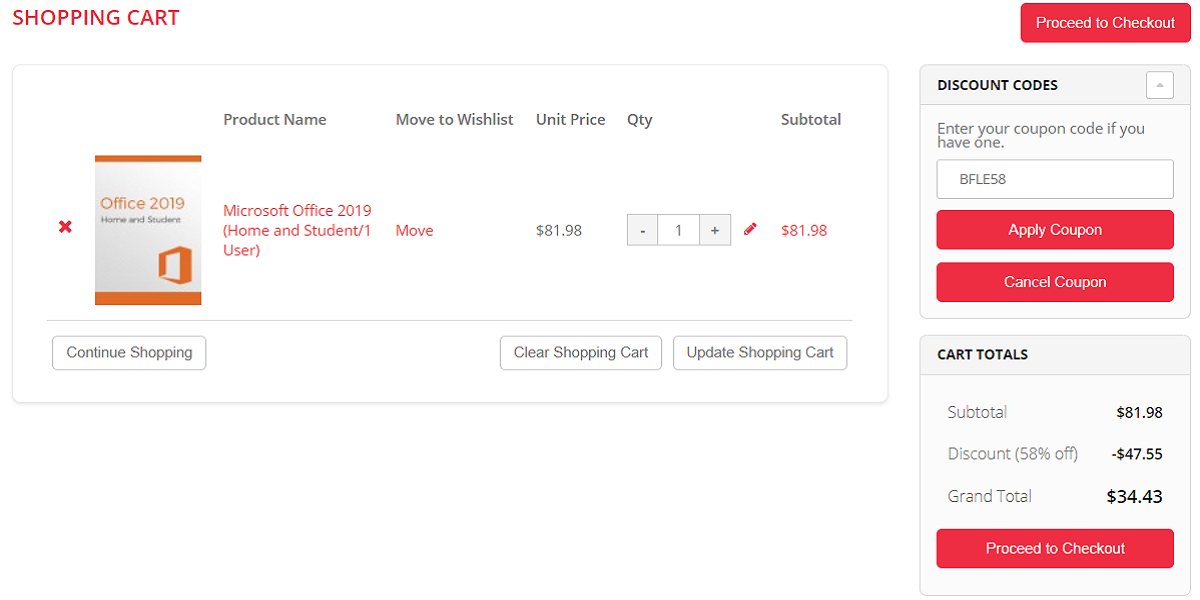Proceed to Checkout from the page top
1200x600 pixels.
coord(1105,23)
